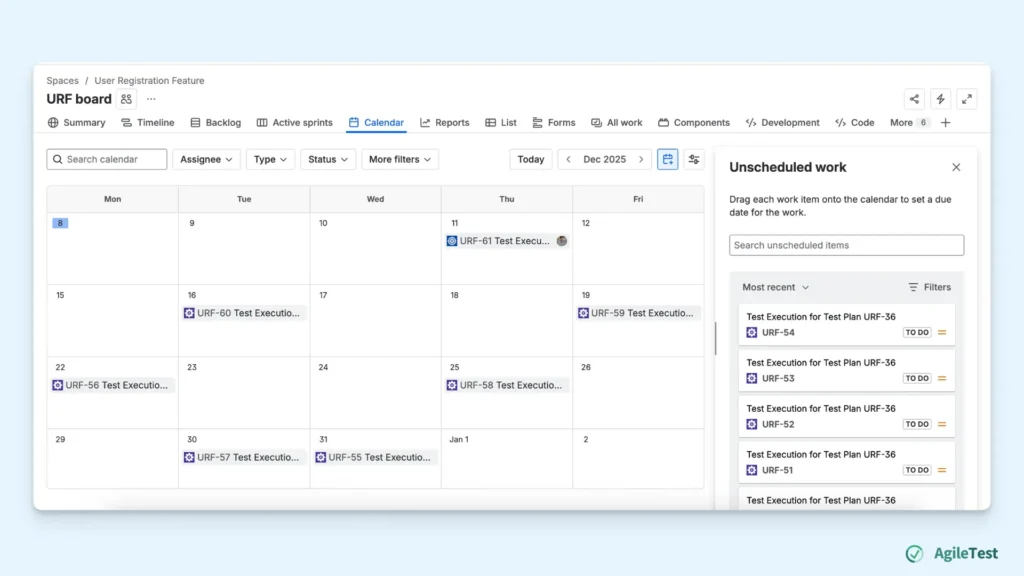Click the URF-54 TO DO status badge
The width and height of the screenshot is (1024, 576).
click(917, 332)
